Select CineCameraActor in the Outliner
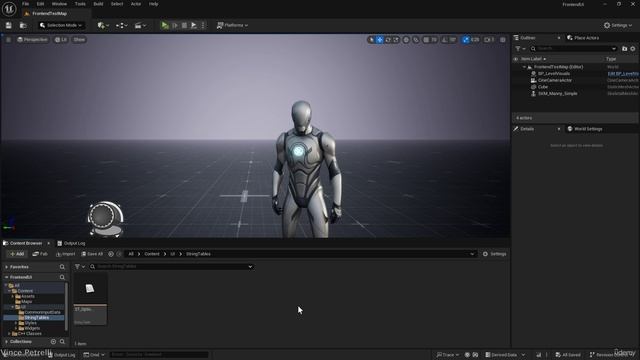The width and height of the screenshot is (640, 360). (555, 80)
